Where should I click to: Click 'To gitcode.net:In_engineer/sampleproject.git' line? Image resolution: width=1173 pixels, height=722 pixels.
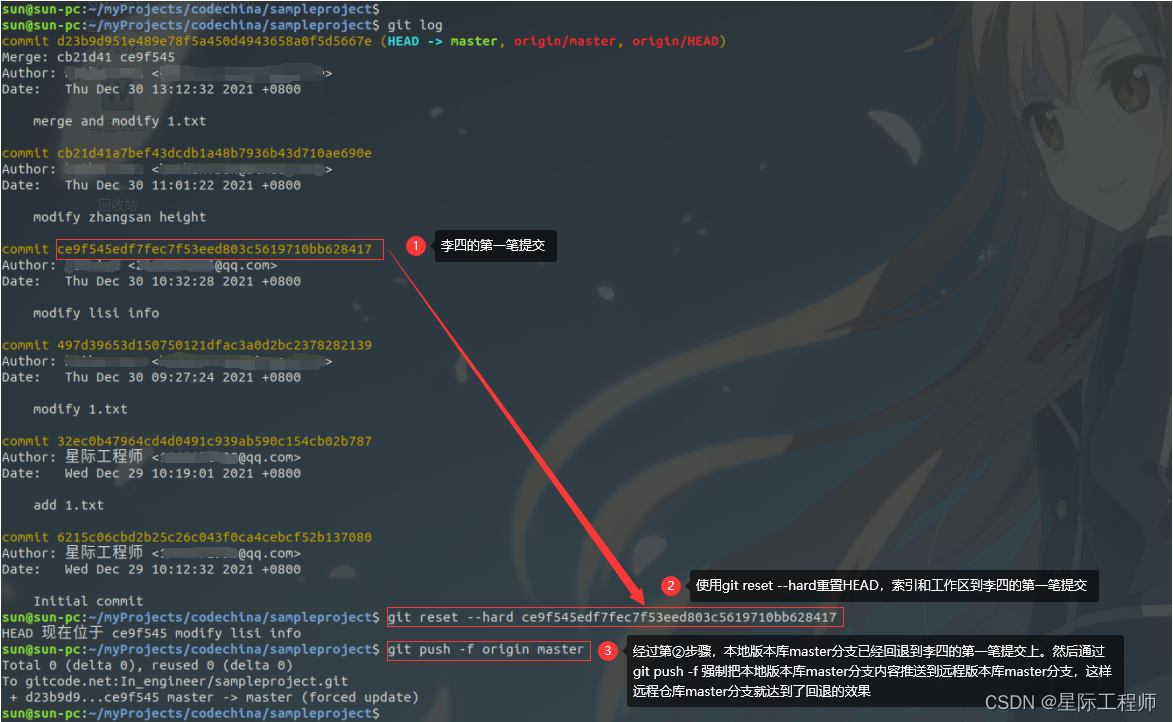click(175, 681)
